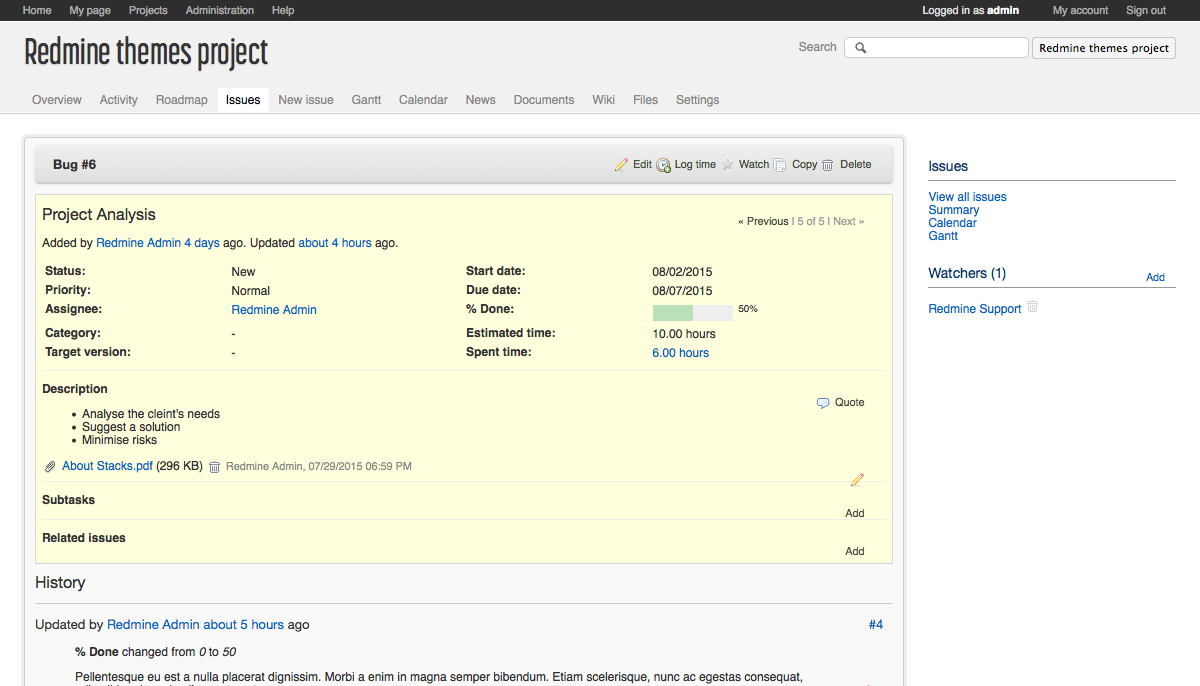Open the Administration menu item
Image resolution: width=1200 pixels, height=686 pixels.
220,10
